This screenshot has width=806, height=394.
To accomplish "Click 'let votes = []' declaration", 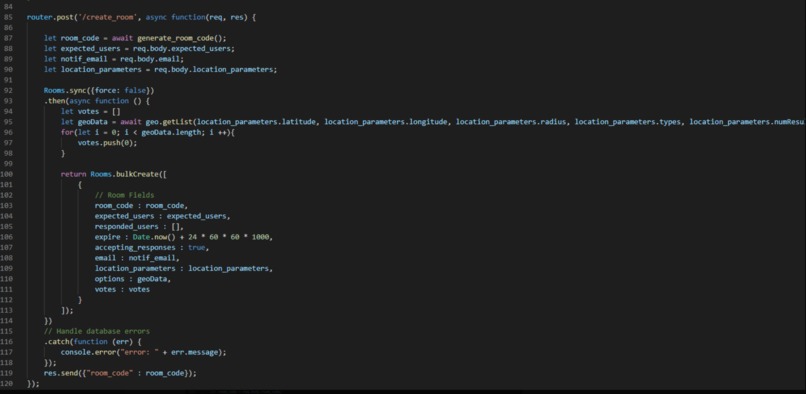I will 90,112.
